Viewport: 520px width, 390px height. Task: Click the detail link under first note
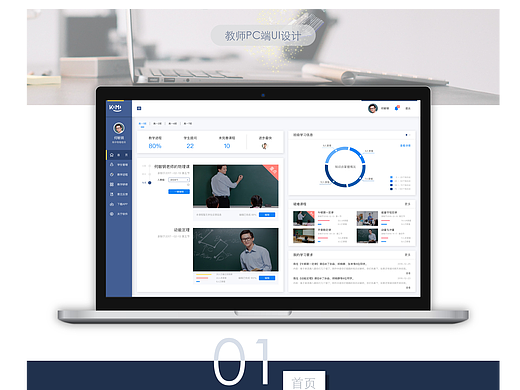pos(408,273)
